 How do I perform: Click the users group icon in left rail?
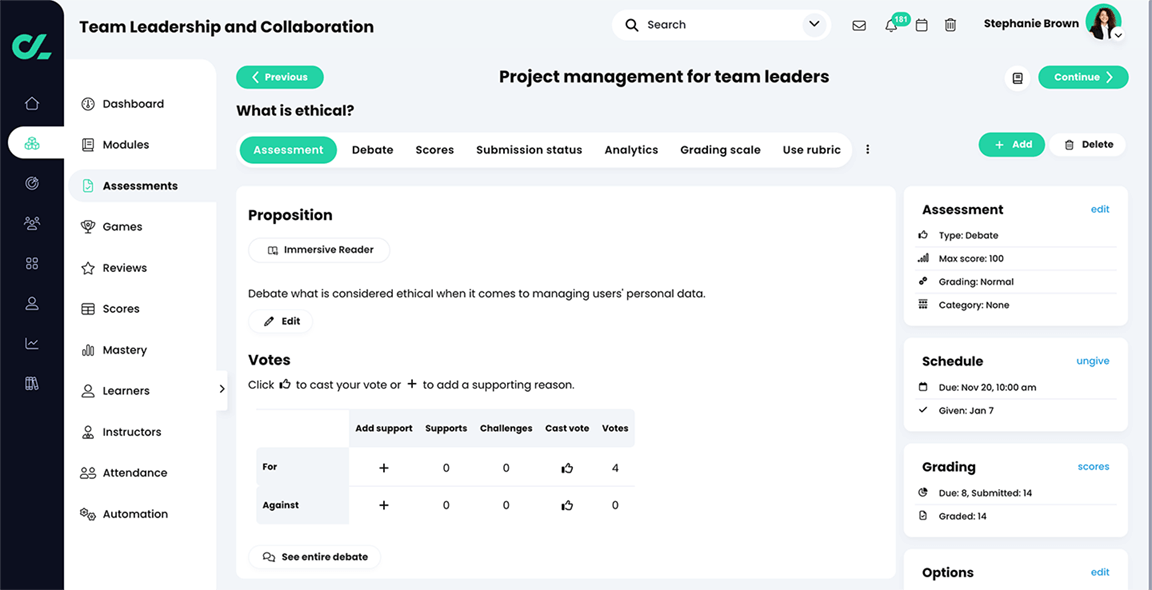[32, 224]
